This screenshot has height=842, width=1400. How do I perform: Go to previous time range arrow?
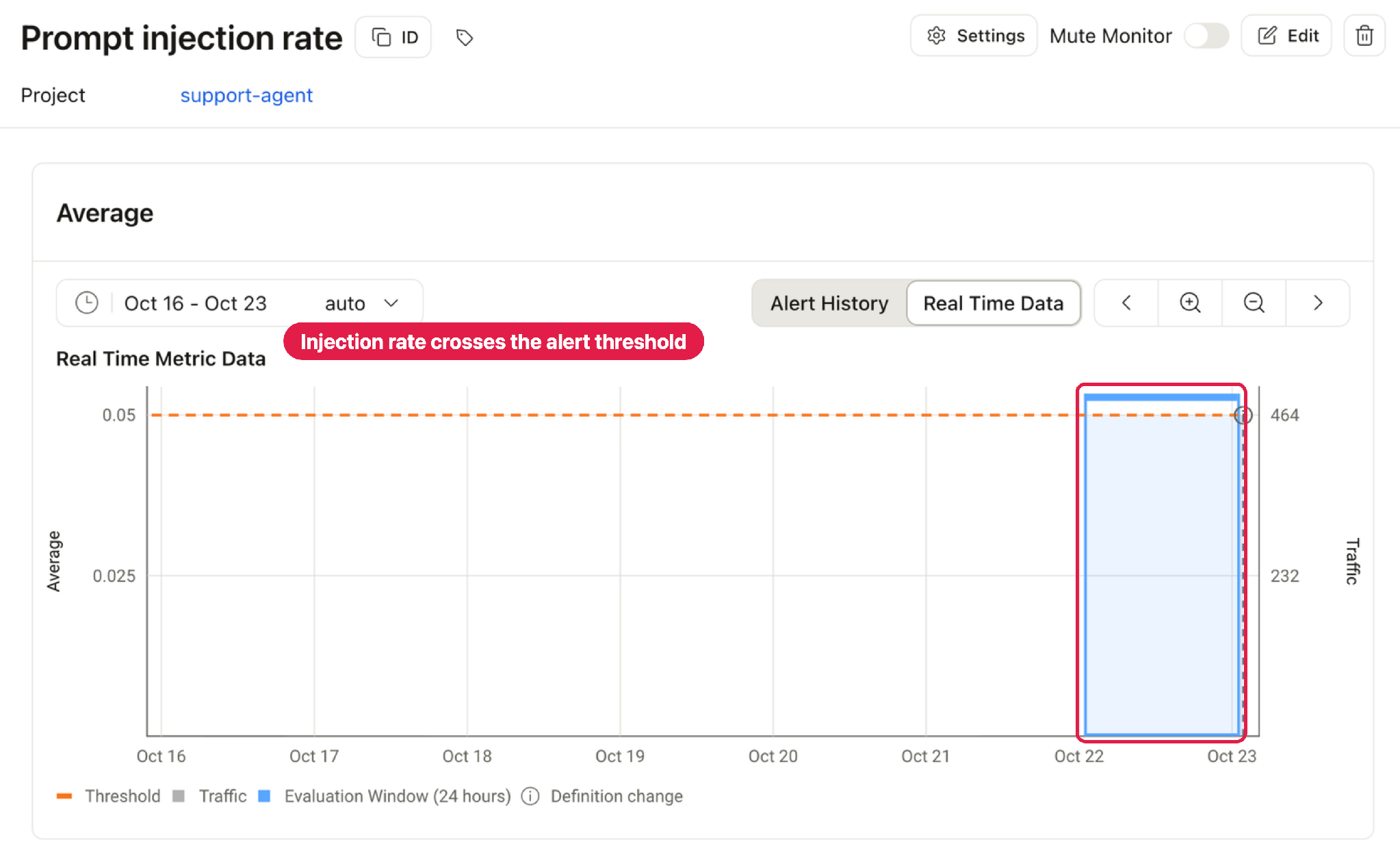pos(1126,303)
